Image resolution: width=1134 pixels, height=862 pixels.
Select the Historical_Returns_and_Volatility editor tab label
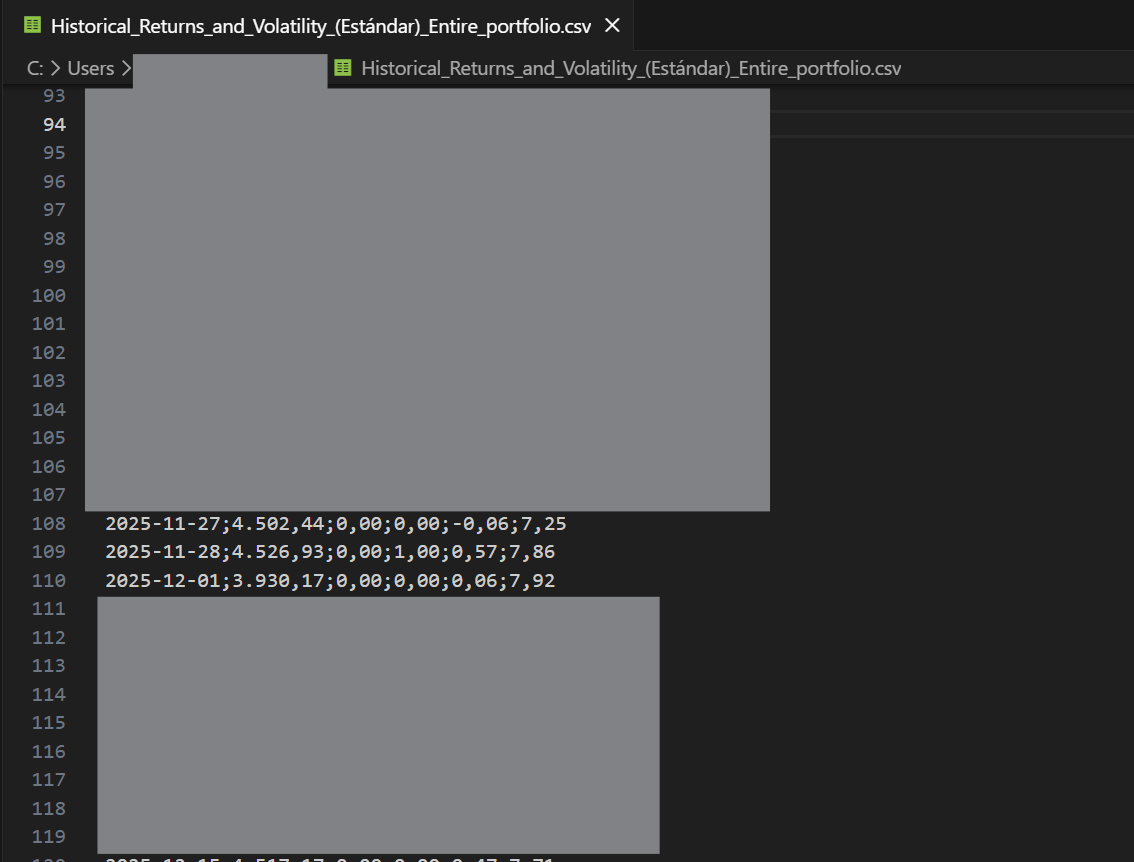click(x=320, y=26)
